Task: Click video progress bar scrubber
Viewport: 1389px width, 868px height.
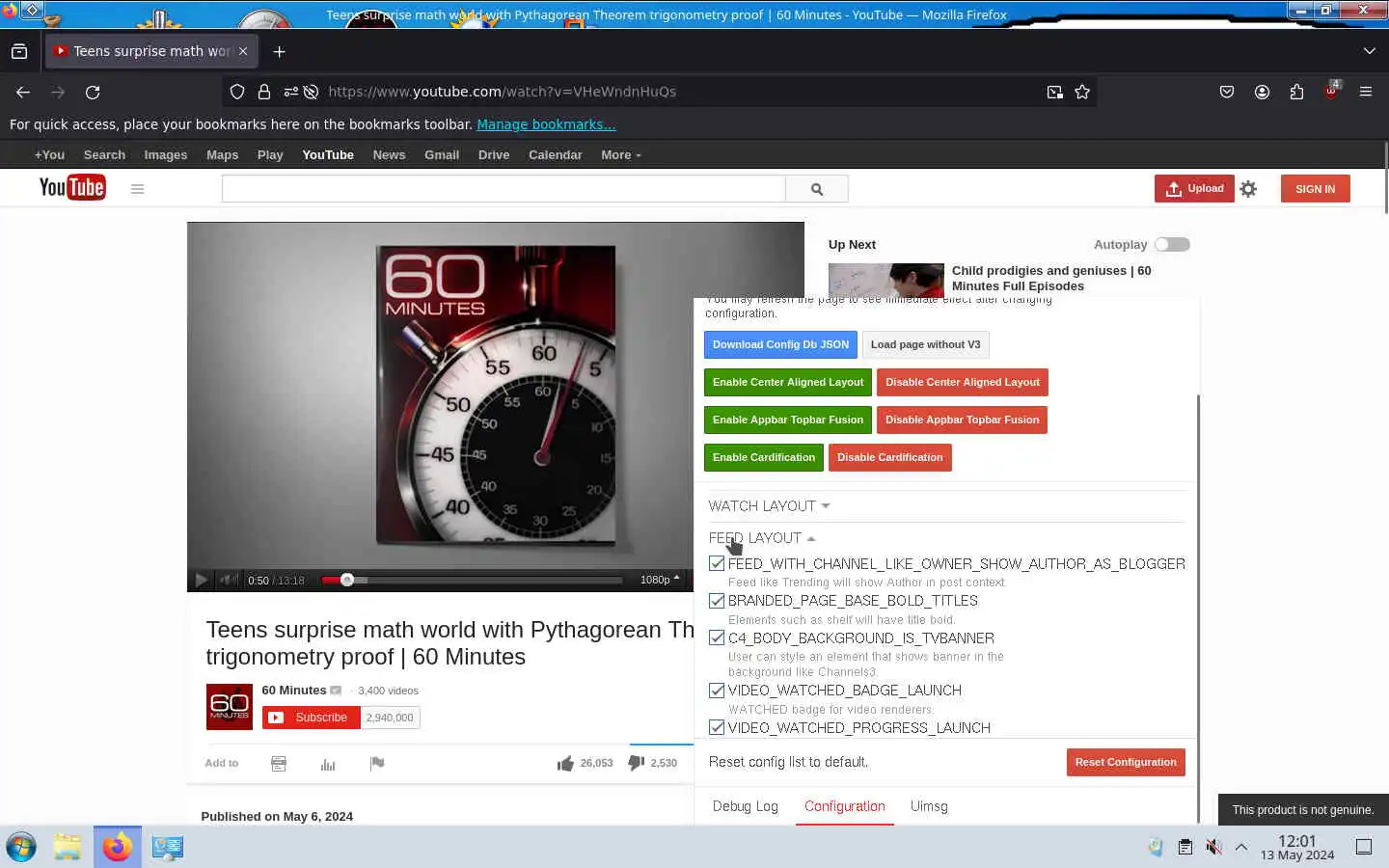Action: point(347,580)
